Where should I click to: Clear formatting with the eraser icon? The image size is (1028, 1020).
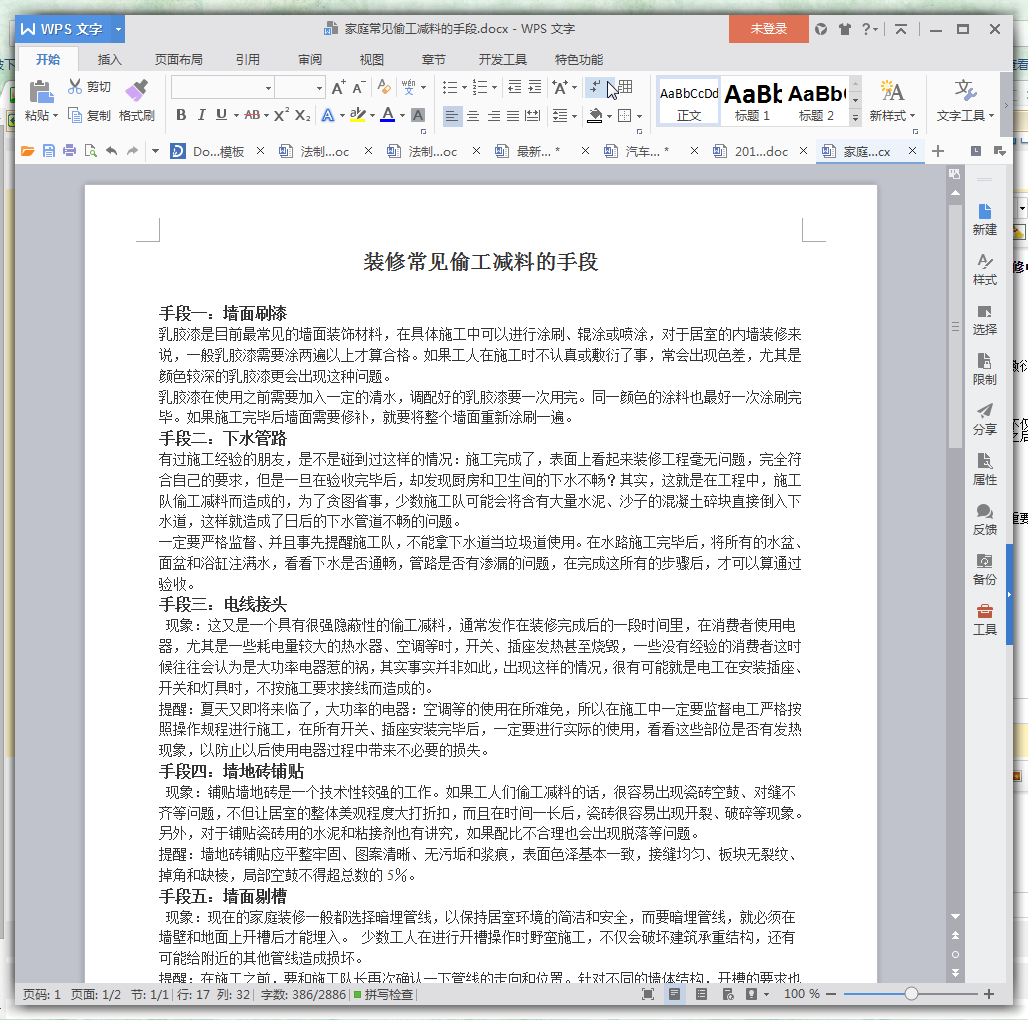coord(384,87)
